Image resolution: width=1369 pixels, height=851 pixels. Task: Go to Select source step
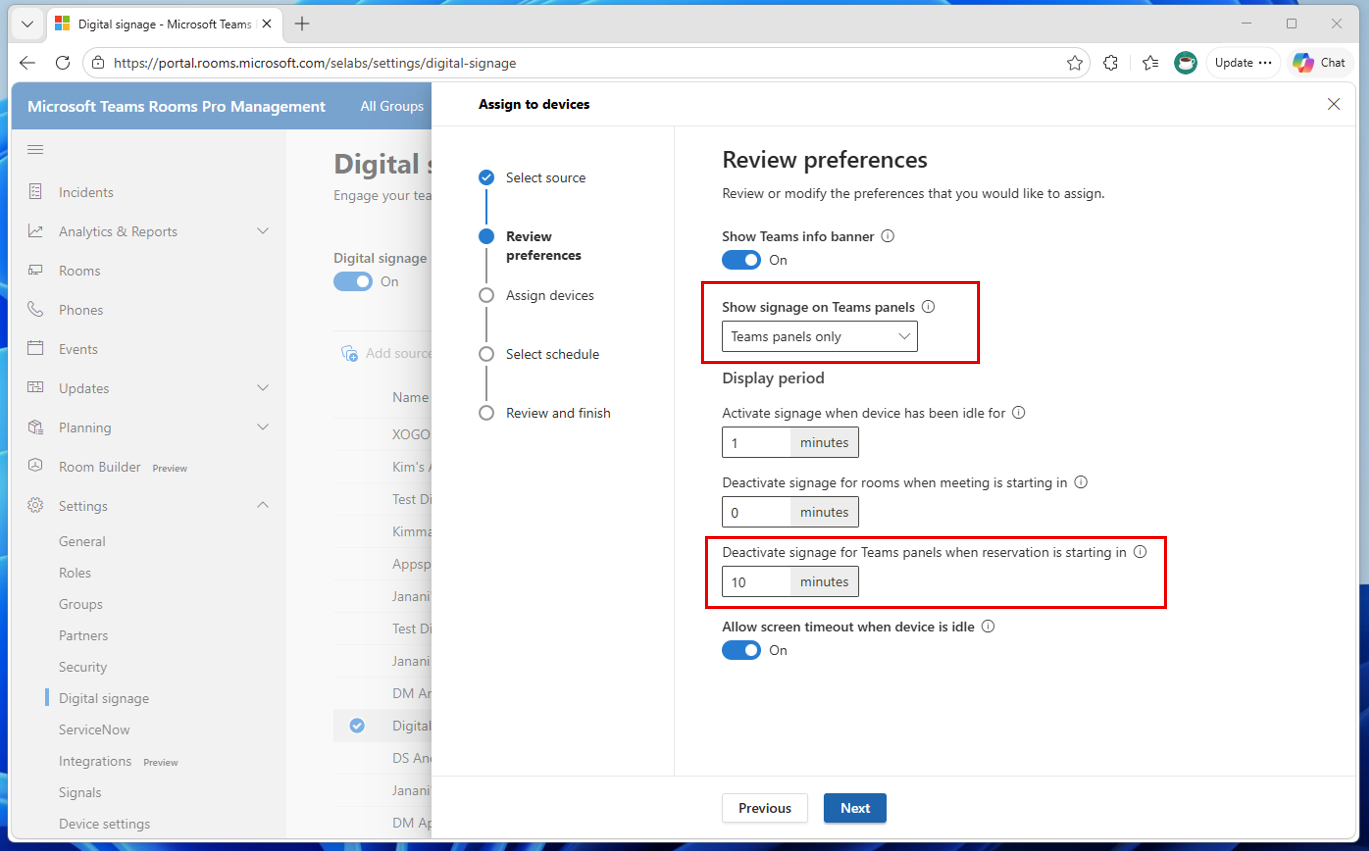tap(546, 178)
